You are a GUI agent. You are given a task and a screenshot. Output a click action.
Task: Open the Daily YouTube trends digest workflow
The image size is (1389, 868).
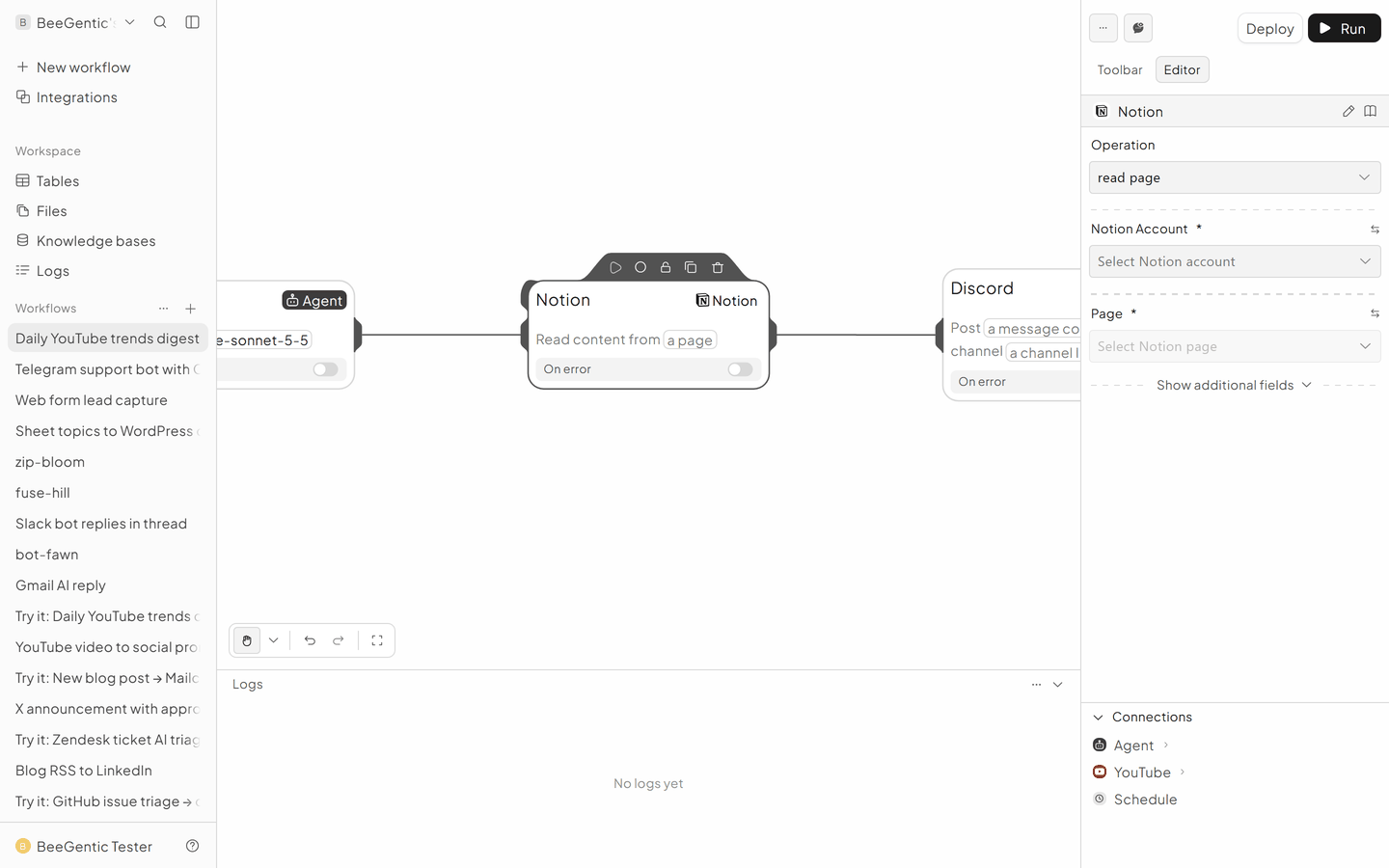[x=108, y=339]
